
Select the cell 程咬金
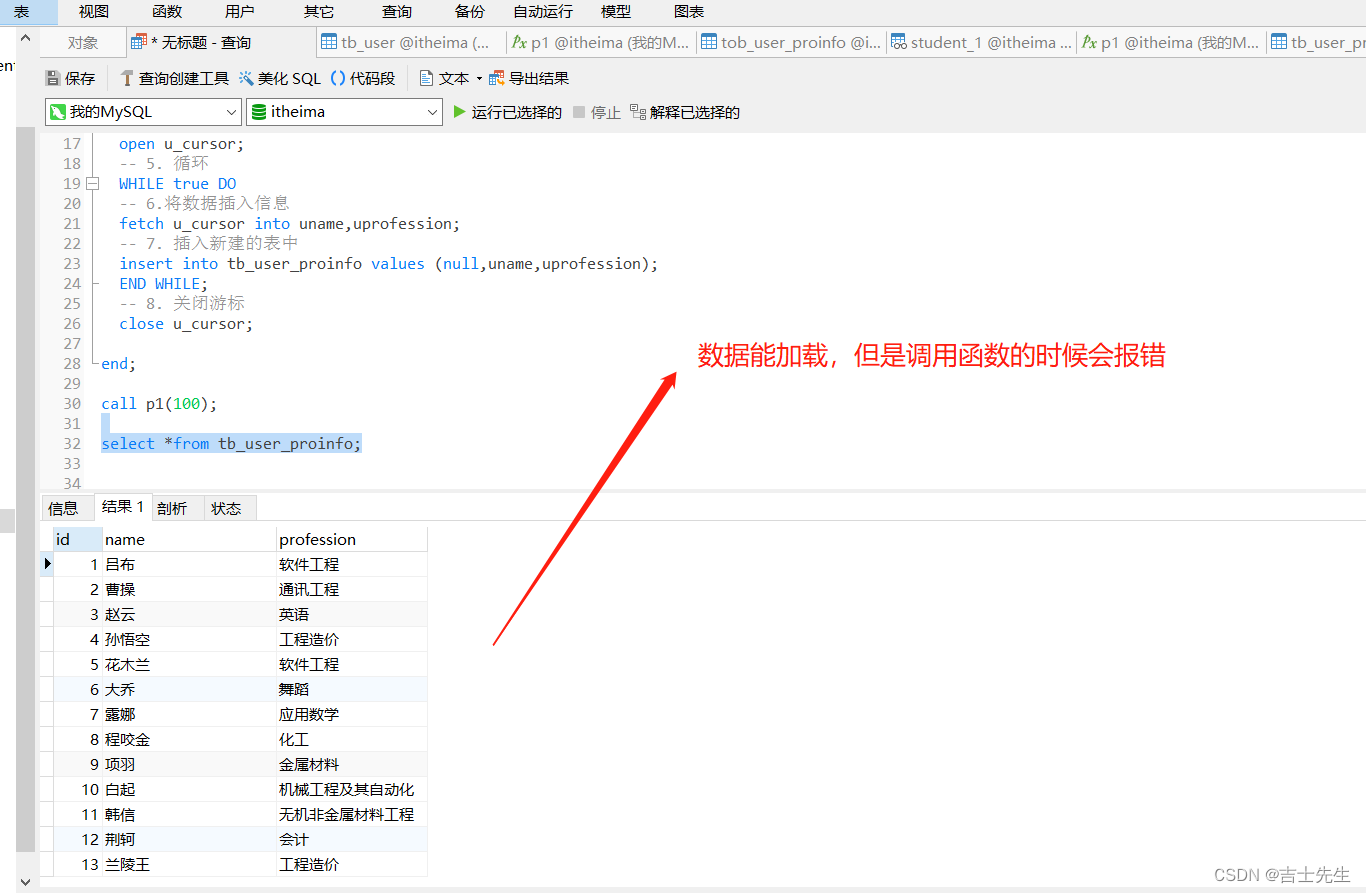(x=189, y=739)
